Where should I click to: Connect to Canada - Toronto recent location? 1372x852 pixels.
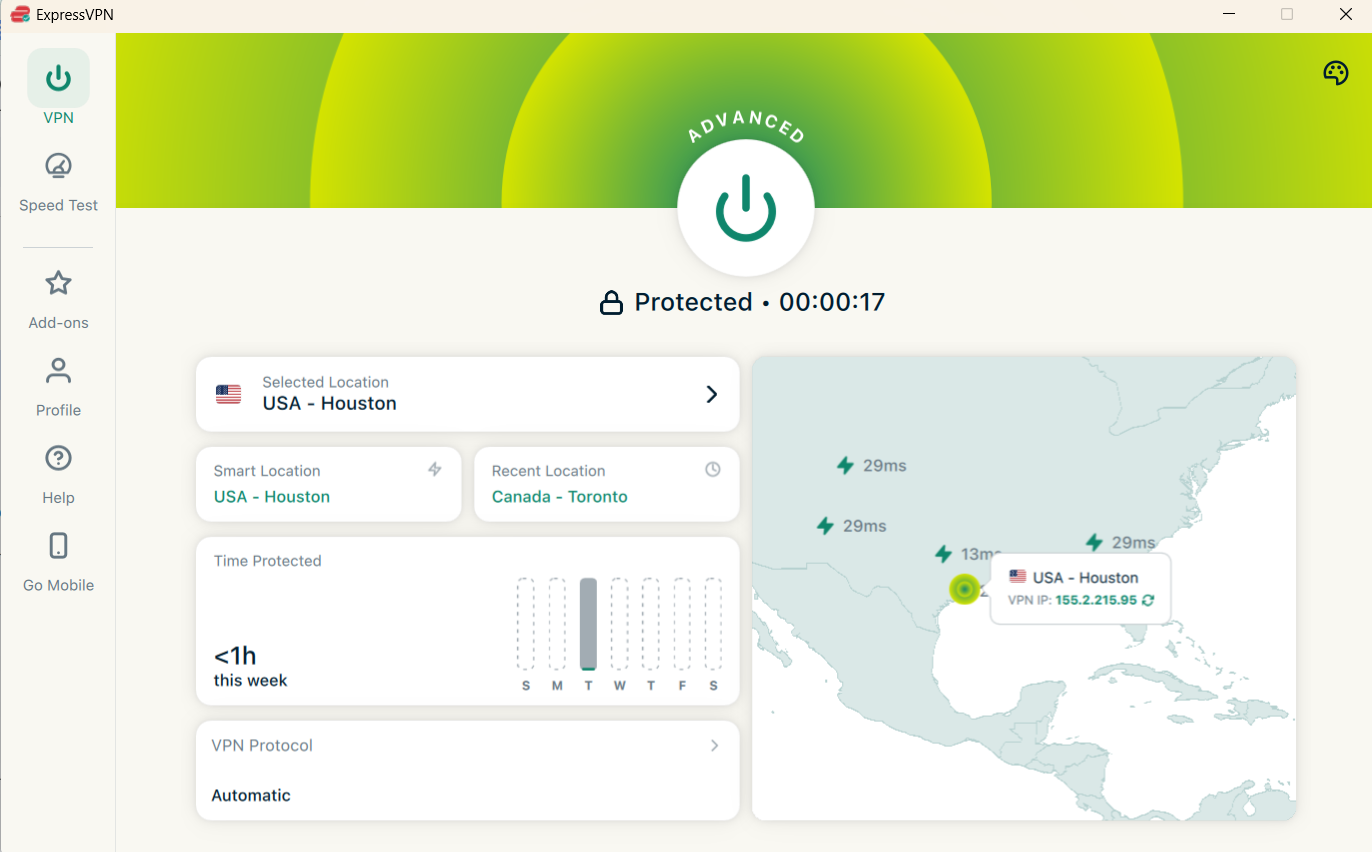coord(559,496)
